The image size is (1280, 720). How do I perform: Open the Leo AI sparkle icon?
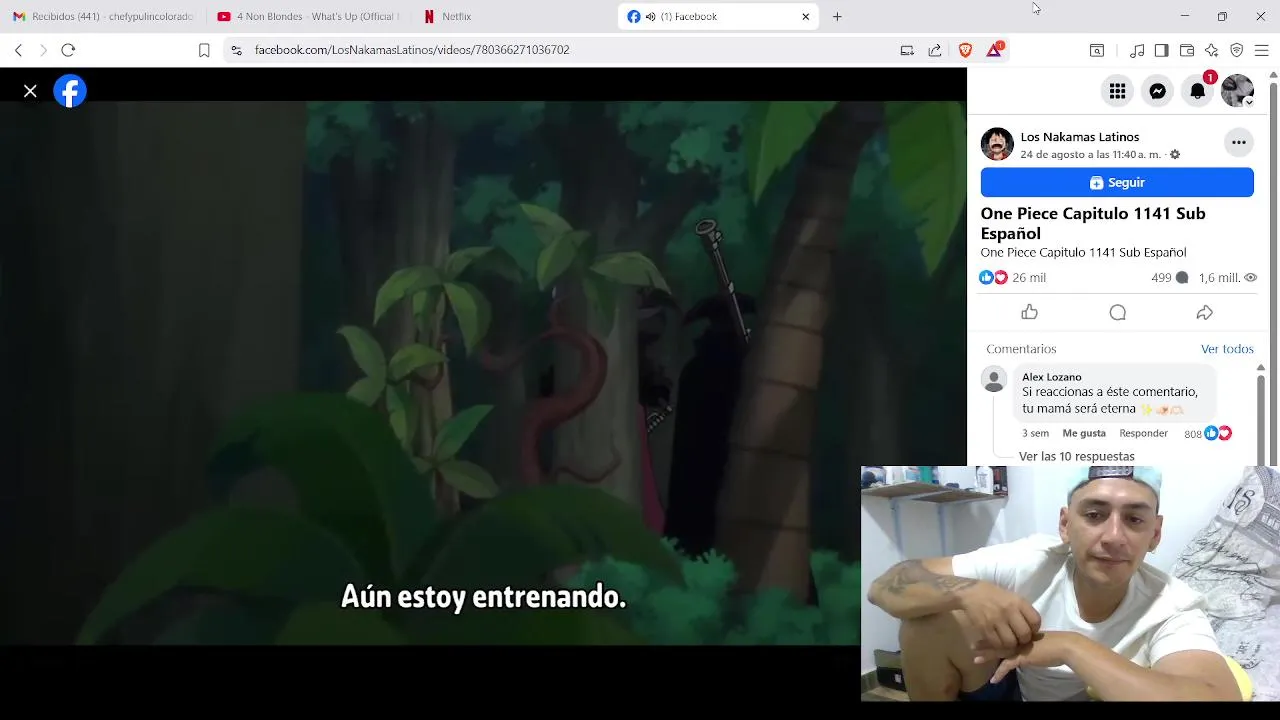click(x=1211, y=50)
